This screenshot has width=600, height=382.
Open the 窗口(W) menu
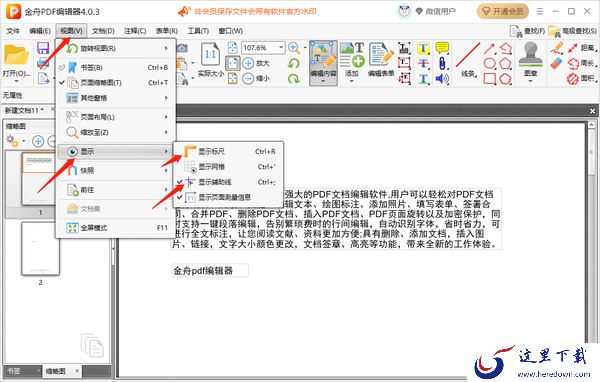(x=231, y=31)
